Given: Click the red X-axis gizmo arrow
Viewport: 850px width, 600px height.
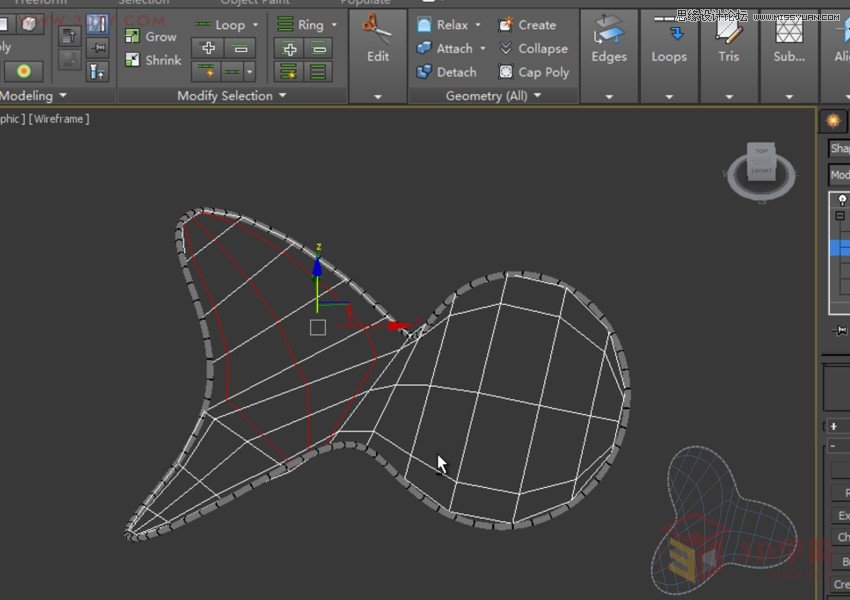Looking at the screenshot, I should (x=400, y=326).
